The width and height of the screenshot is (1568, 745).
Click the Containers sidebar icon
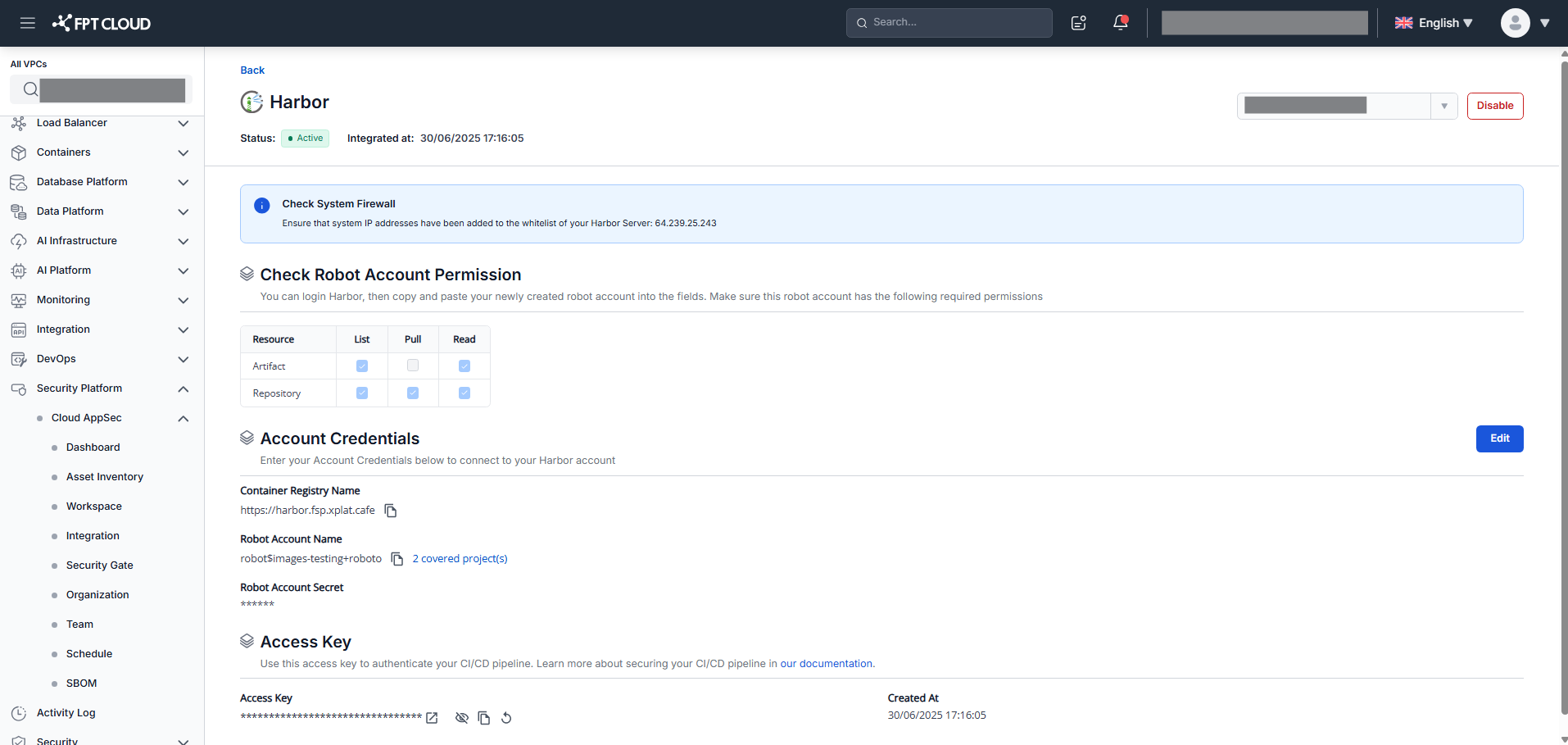click(x=18, y=152)
